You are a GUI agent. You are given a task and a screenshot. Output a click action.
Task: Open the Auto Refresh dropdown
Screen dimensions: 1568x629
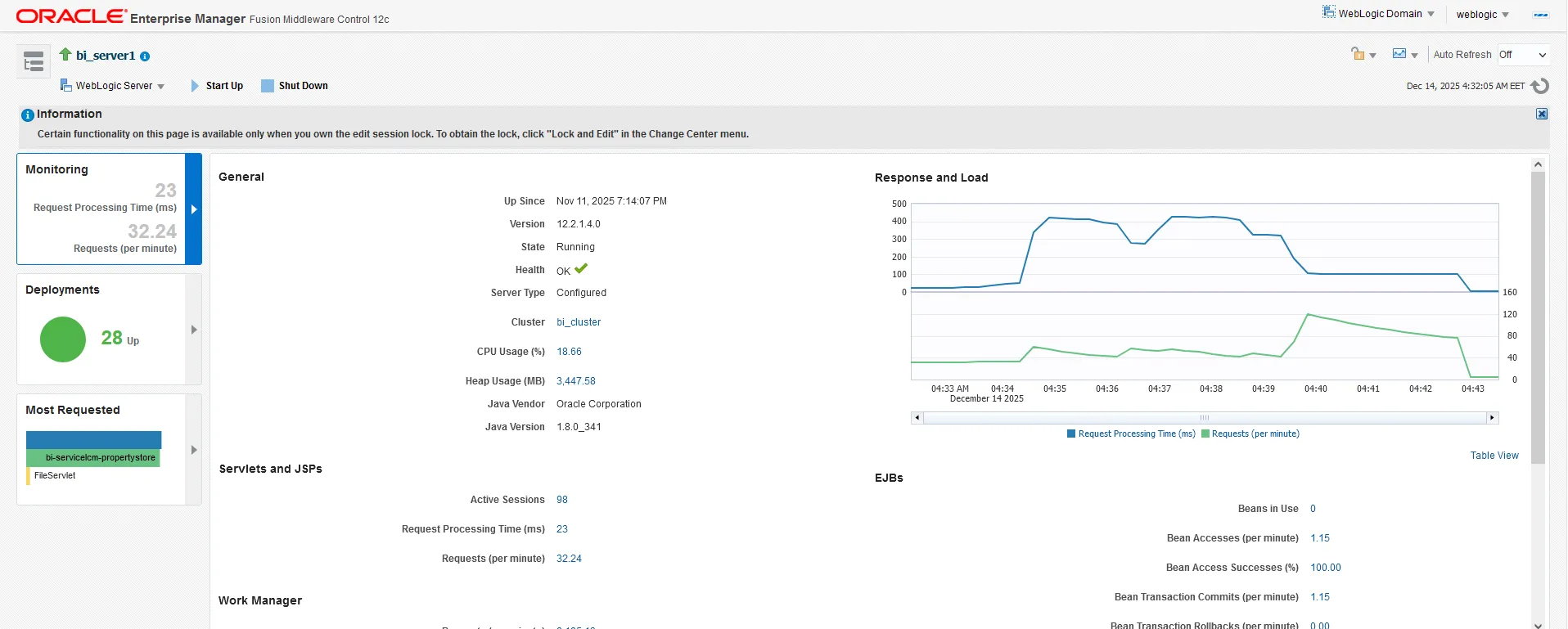coord(1523,55)
